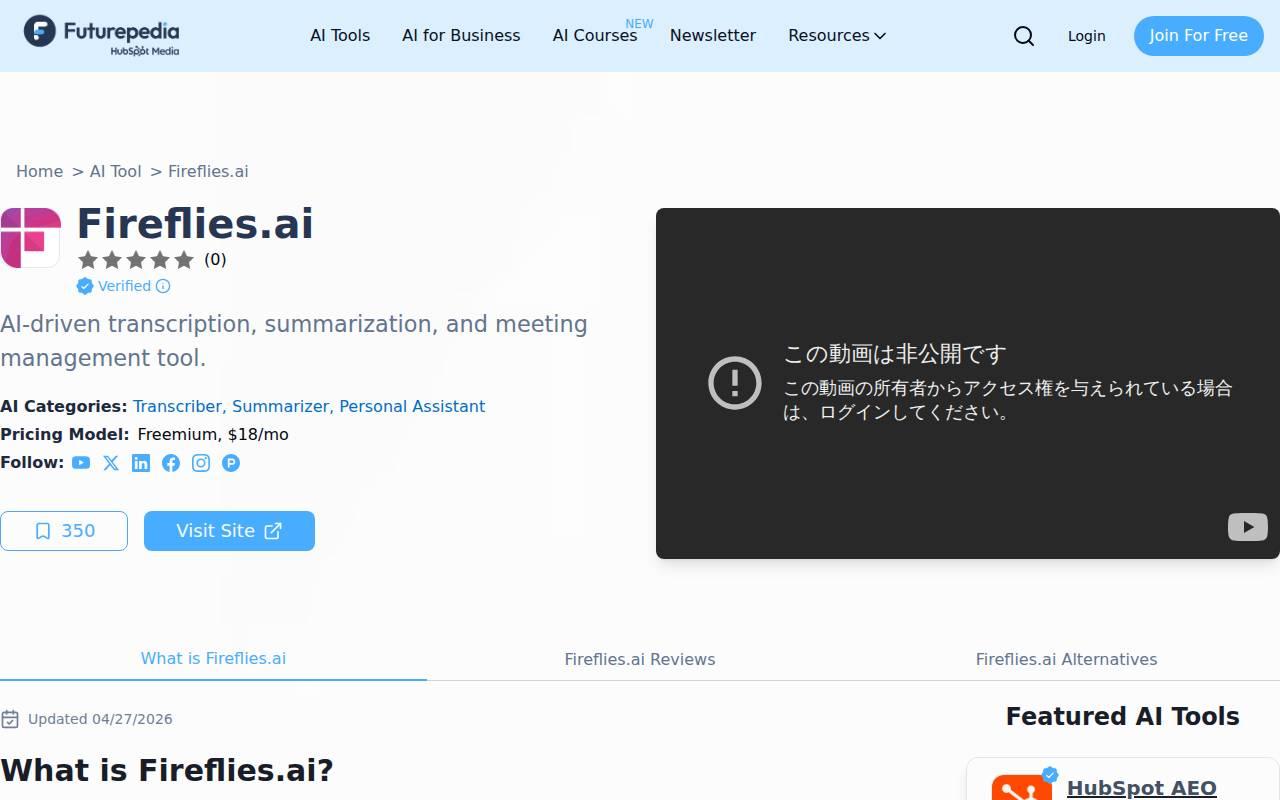The image size is (1280, 800).
Task: Click the Updated 04/27/2026 text
Action: (x=100, y=719)
